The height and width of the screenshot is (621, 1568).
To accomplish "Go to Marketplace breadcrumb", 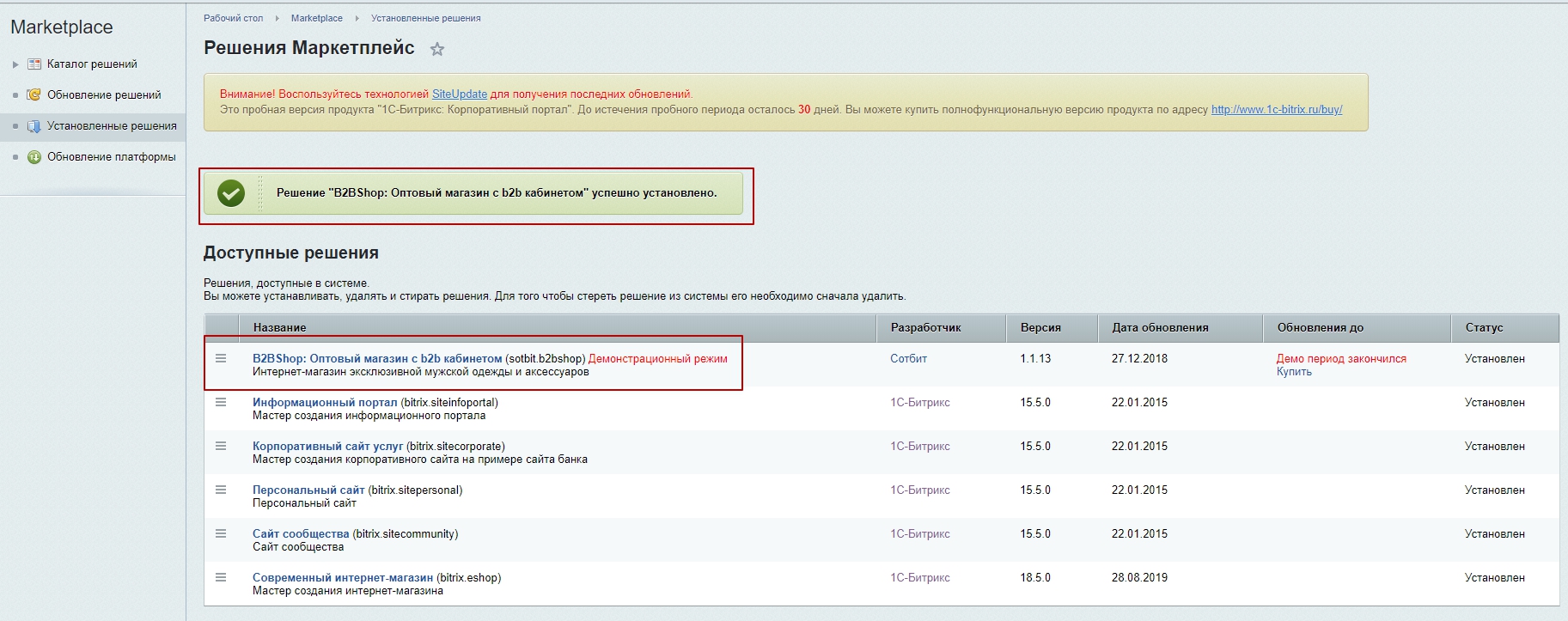I will coord(316,18).
